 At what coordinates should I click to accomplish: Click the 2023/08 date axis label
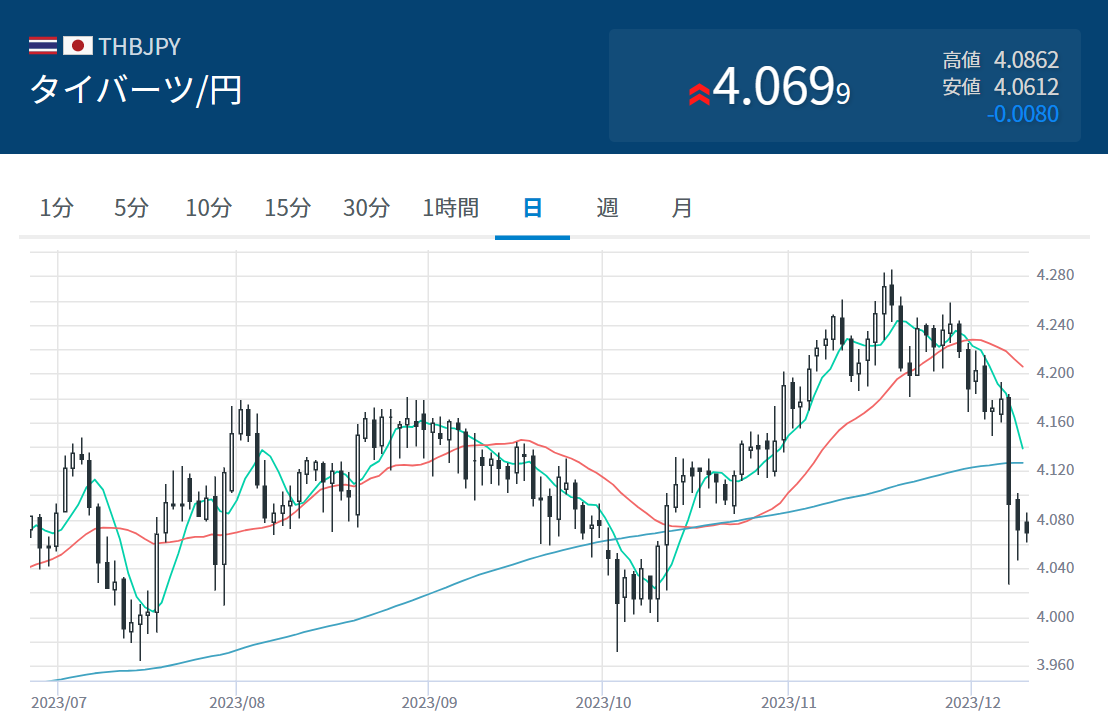(x=237, y=702)
